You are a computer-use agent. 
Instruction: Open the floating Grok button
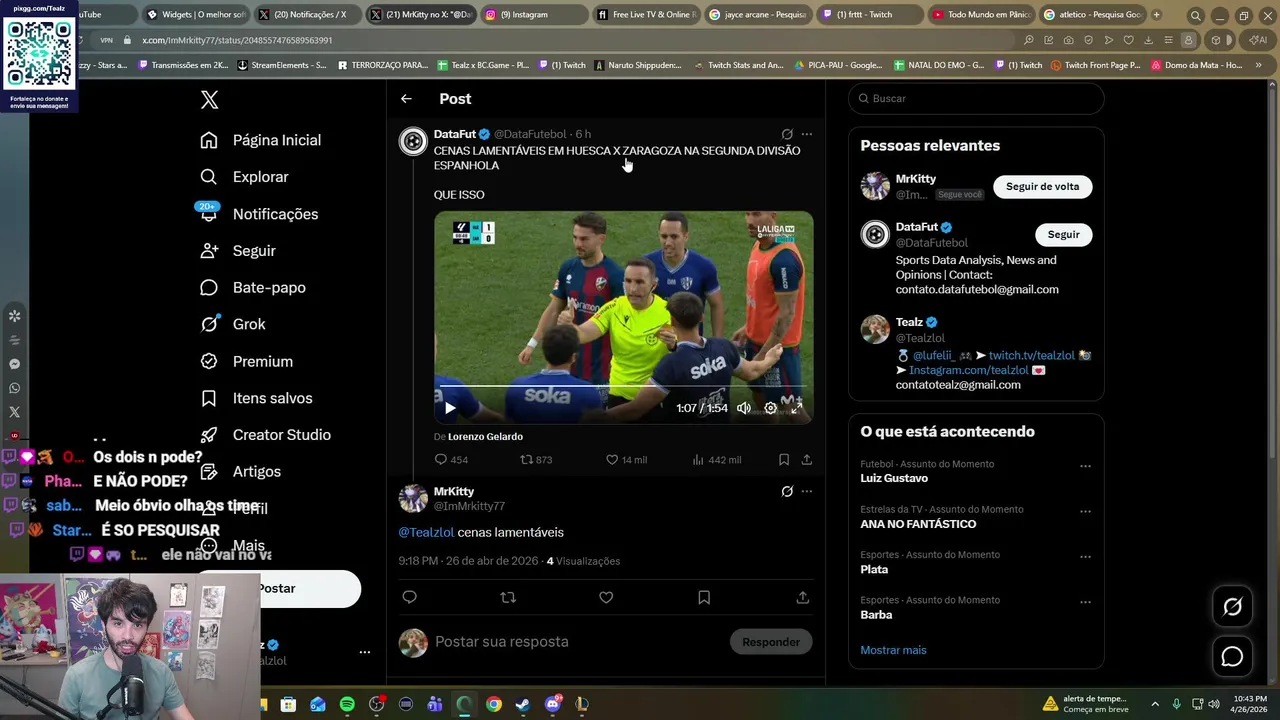tap(1232, 606)
